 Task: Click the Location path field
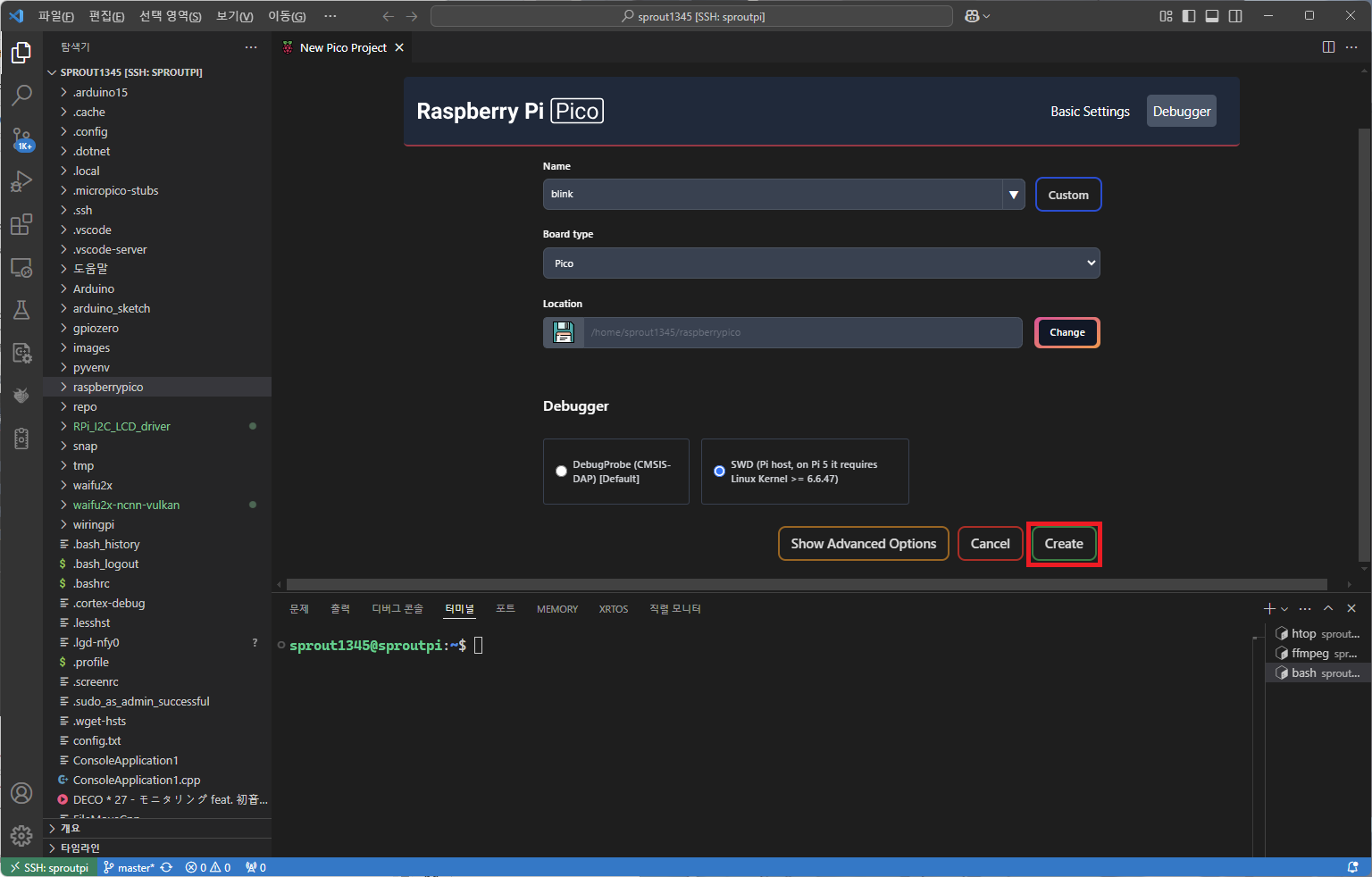803,332
